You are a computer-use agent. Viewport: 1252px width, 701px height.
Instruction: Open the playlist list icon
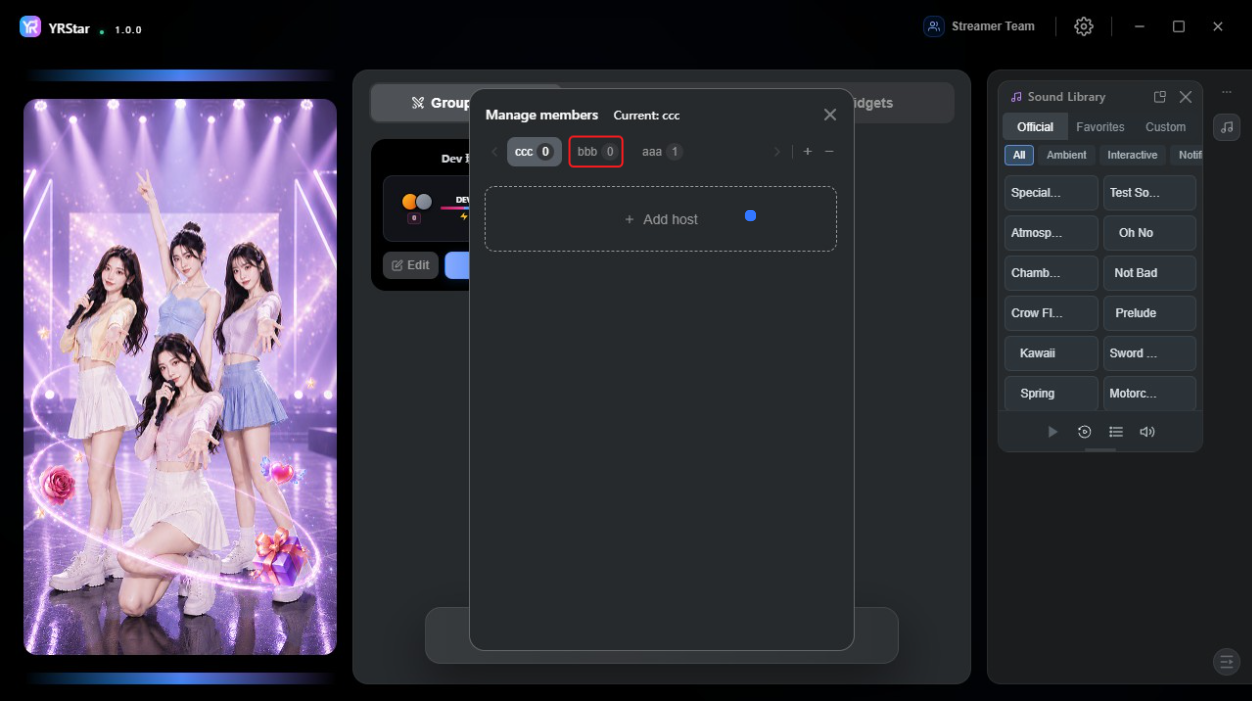(1116, 432)
